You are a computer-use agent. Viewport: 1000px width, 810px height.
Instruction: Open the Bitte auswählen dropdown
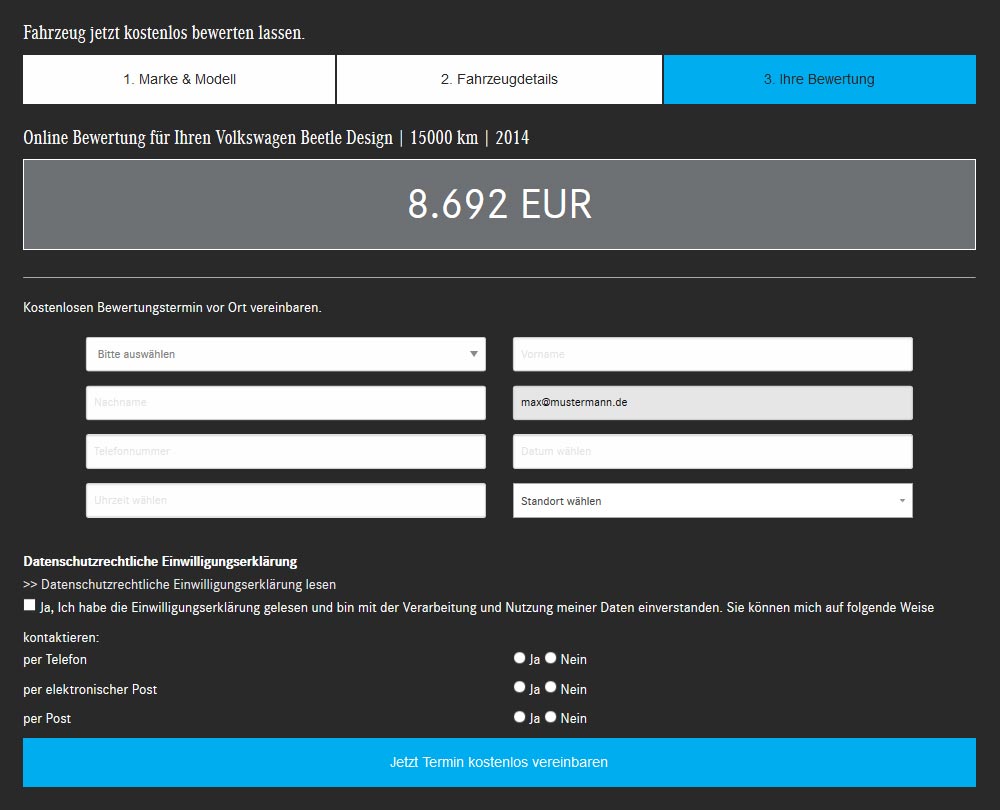coord(286,354)
